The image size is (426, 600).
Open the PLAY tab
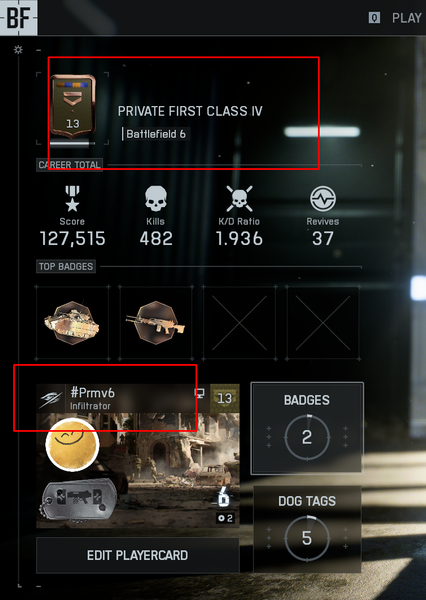406,18
